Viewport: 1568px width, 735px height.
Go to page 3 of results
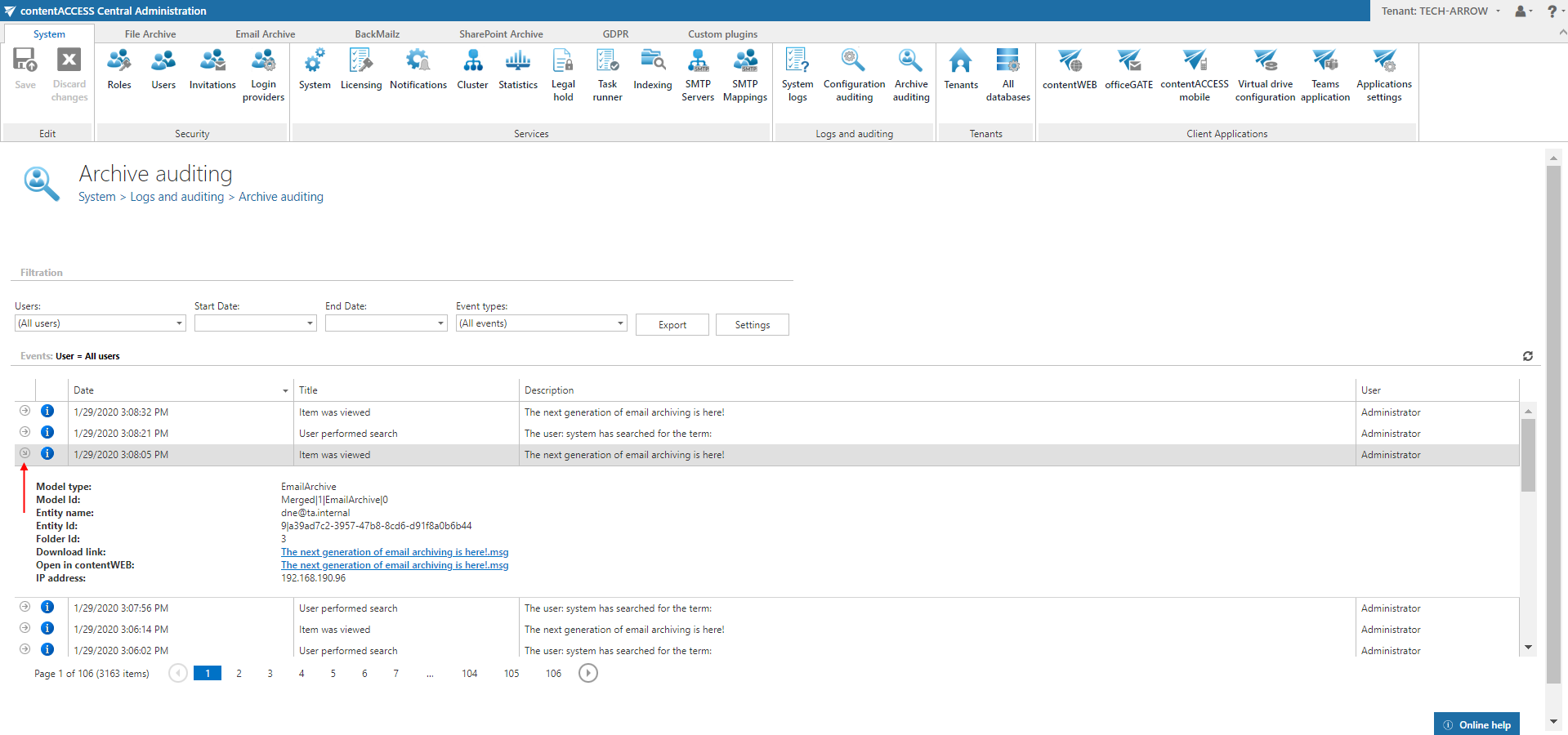click(x=270, y=674)
